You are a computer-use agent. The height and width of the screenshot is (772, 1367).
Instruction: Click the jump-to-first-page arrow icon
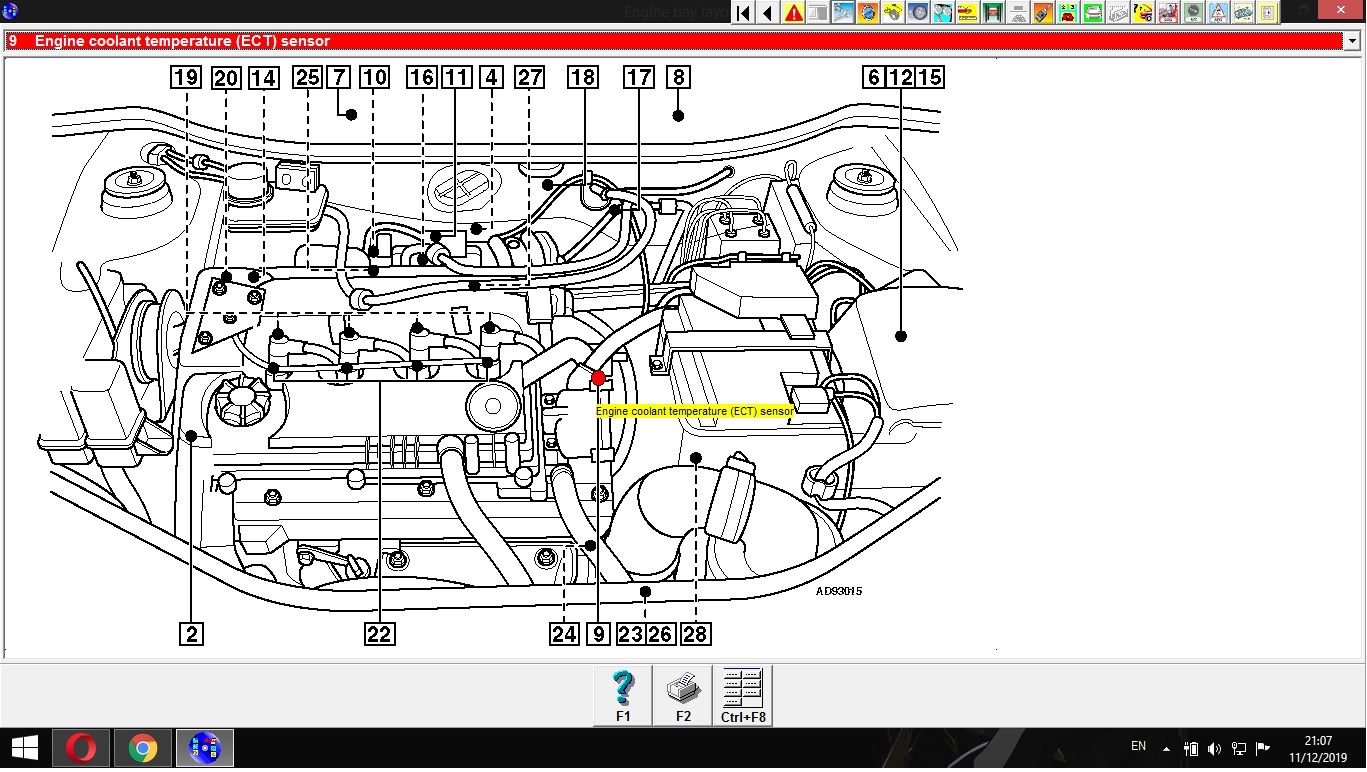pyautogui.click(x=743, y=13)
